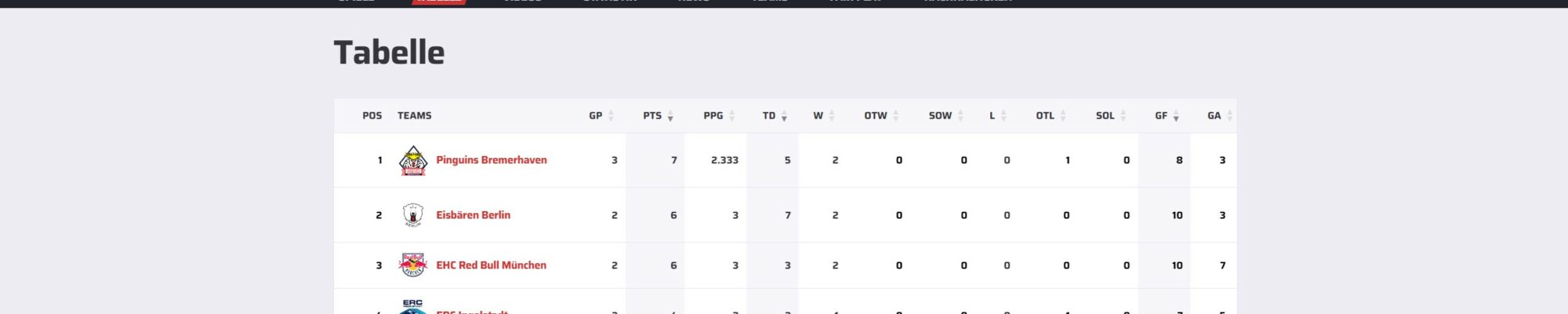Sort table by PPG column arrows

(731, 116)
